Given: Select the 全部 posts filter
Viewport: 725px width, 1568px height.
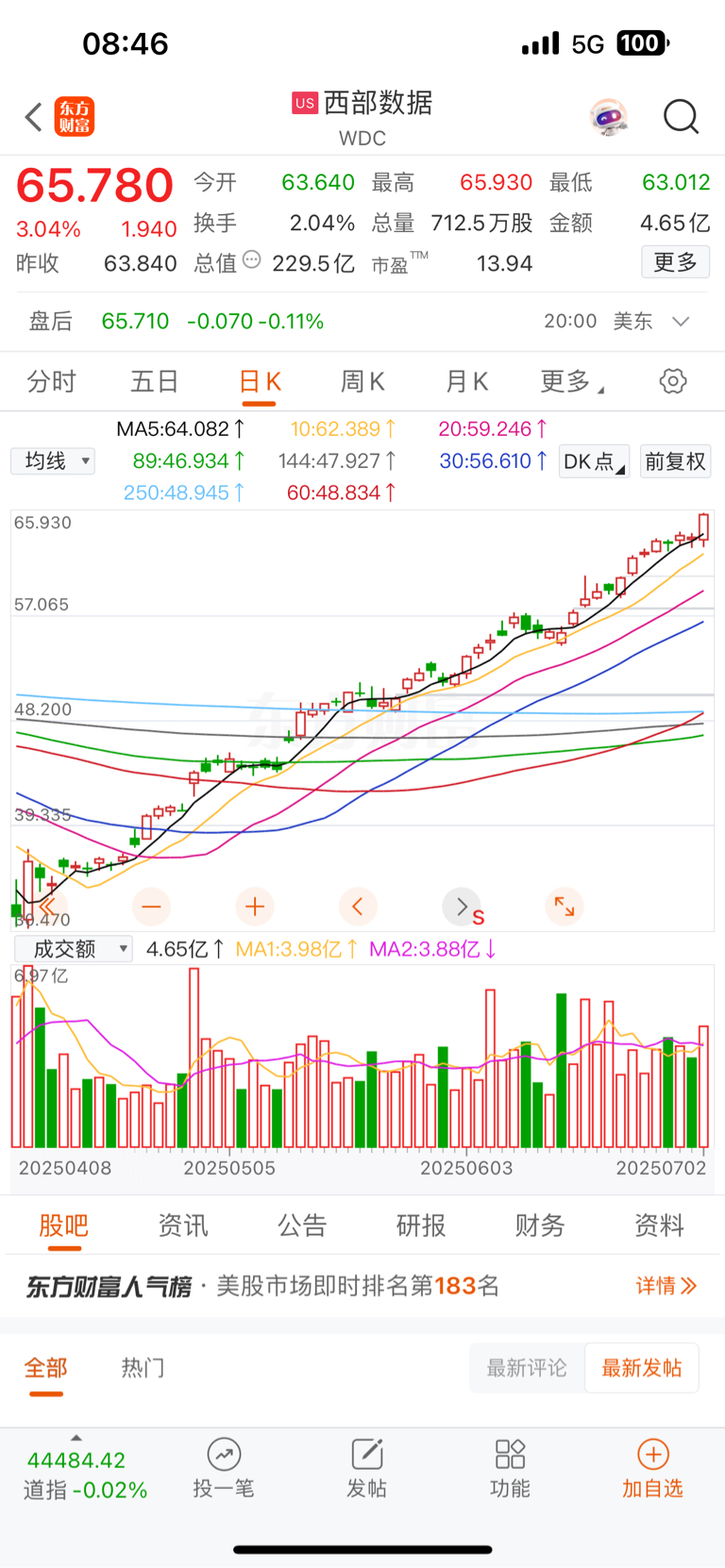Looking at the screenshot, I should (x=45, y=1368).
